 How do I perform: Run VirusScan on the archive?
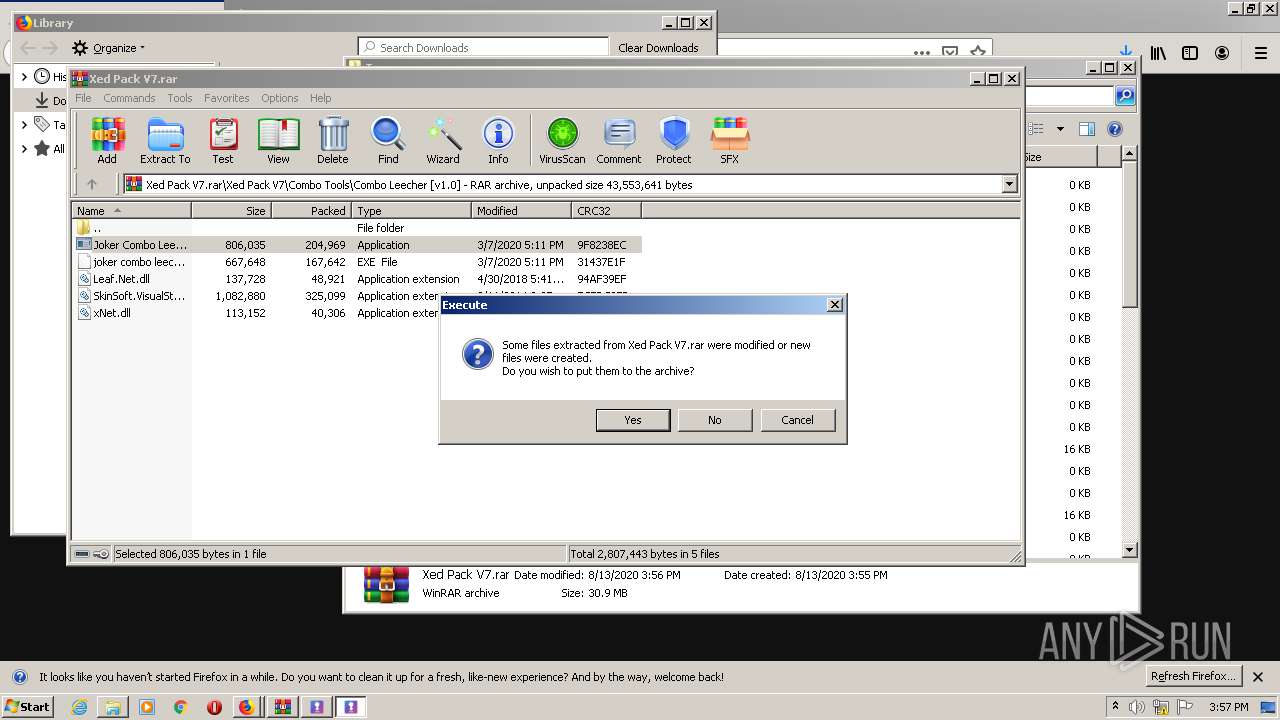tap(562, 141)
